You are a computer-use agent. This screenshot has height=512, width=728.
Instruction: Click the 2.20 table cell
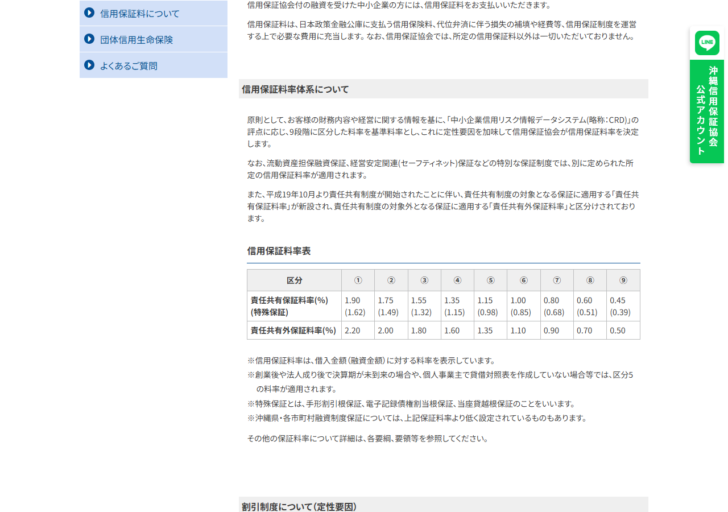click(358, 331)
